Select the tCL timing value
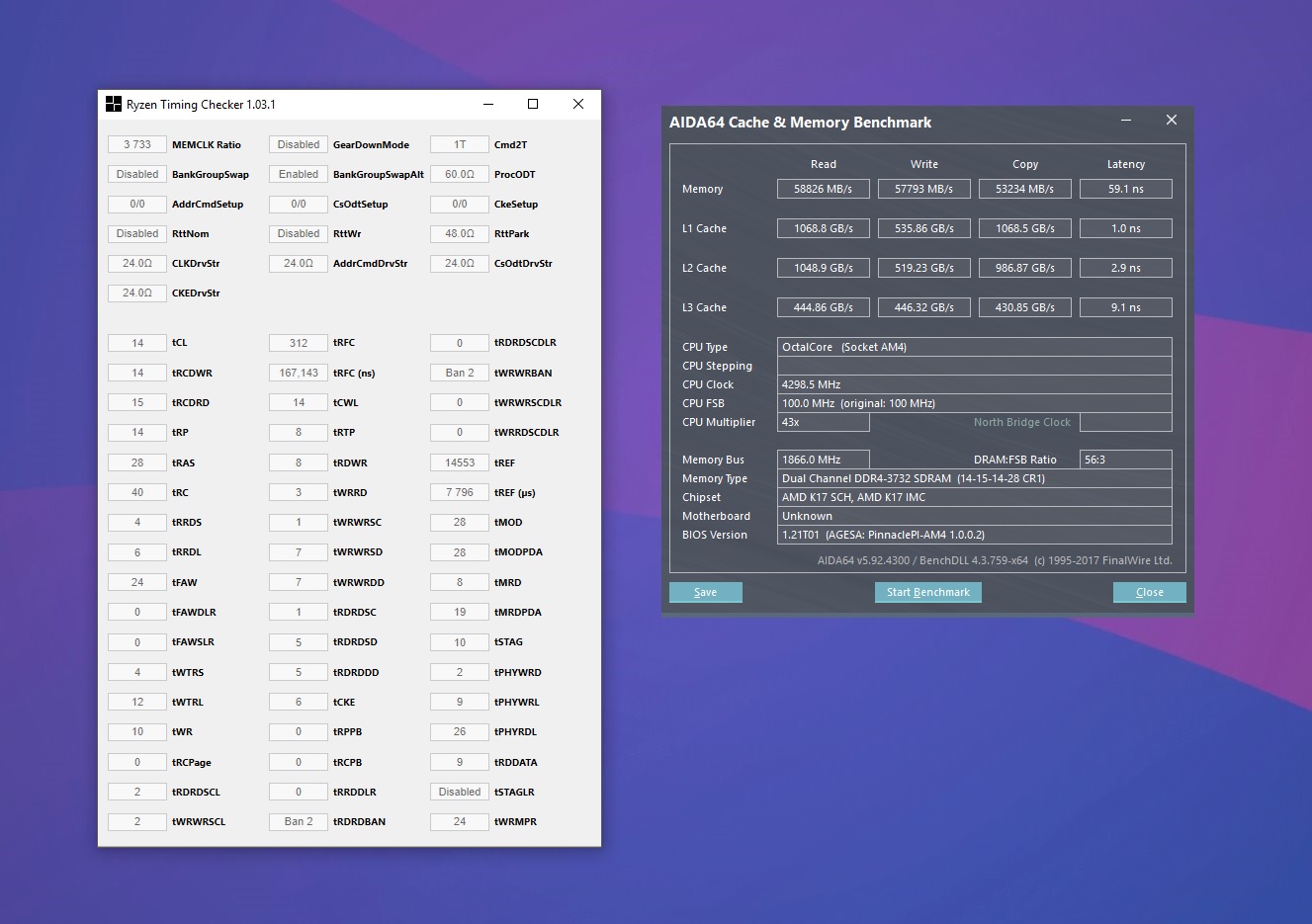Image resolution: width=1312 pixels, height=924 pixels. [137, 343]
